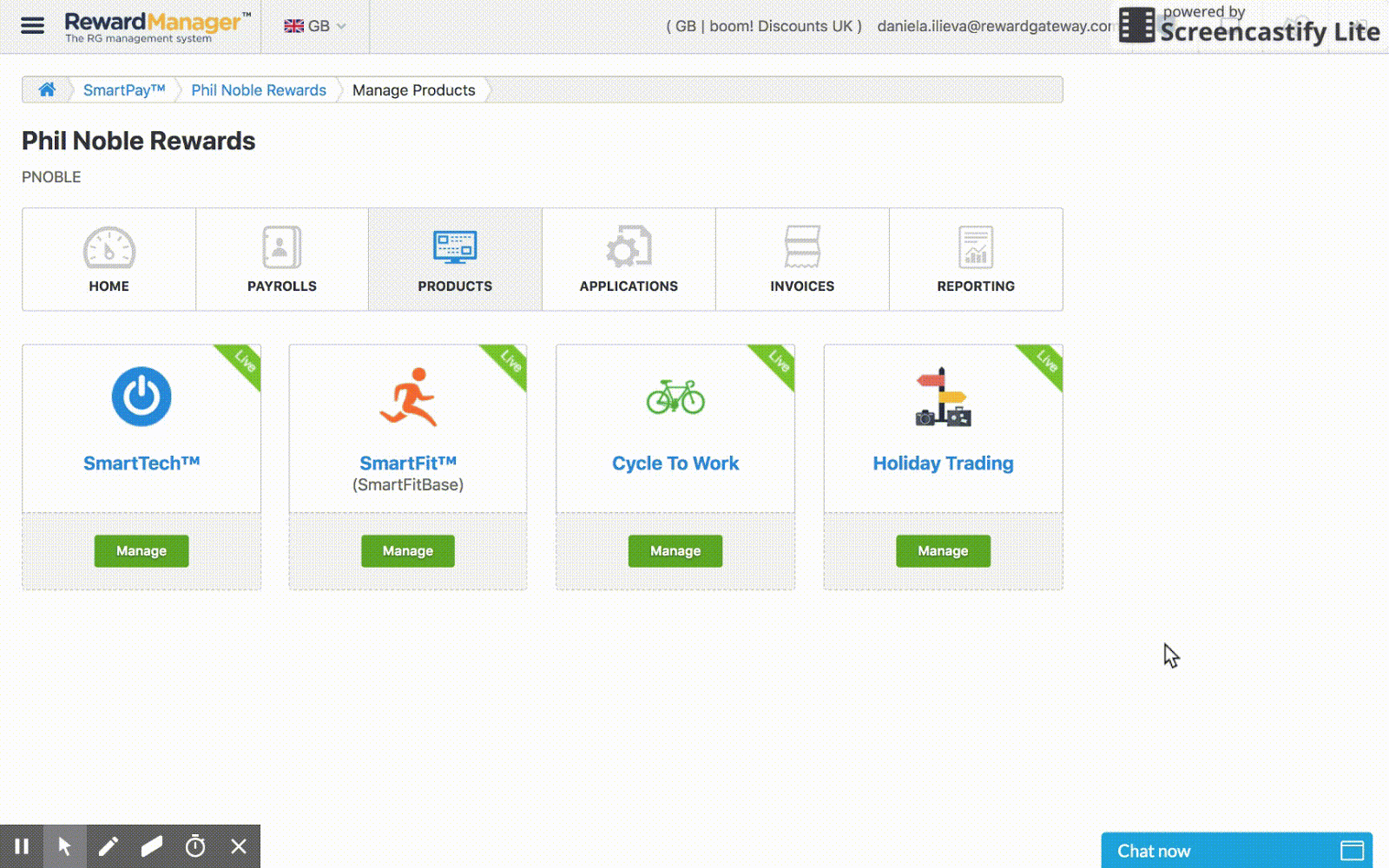Click the Reward Manager logo

pos(158,26)
